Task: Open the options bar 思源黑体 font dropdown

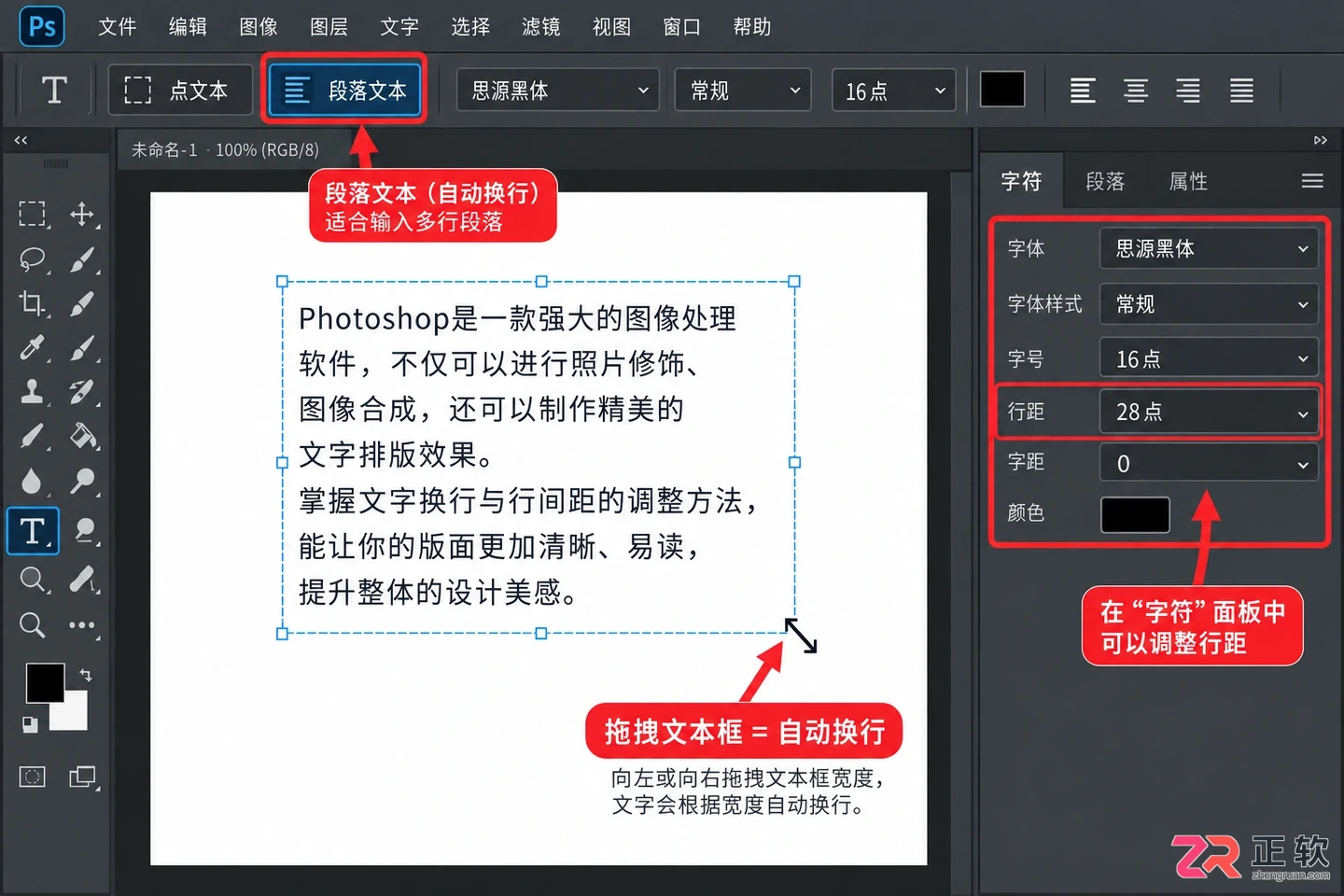Action: (557, 91)
